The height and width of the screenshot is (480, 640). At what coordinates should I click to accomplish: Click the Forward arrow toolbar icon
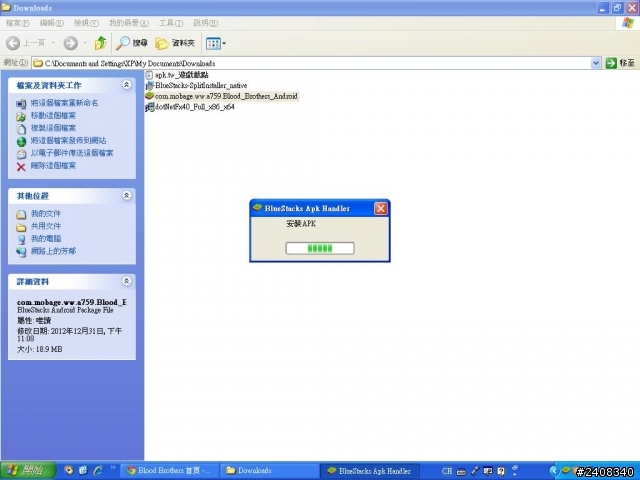click(71, 43)
